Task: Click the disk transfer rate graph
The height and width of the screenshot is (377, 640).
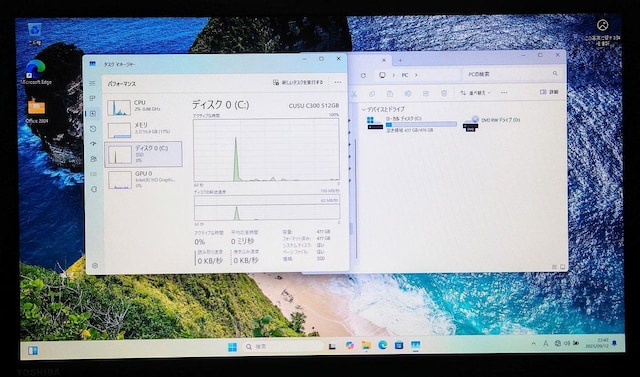Action: 267,208
